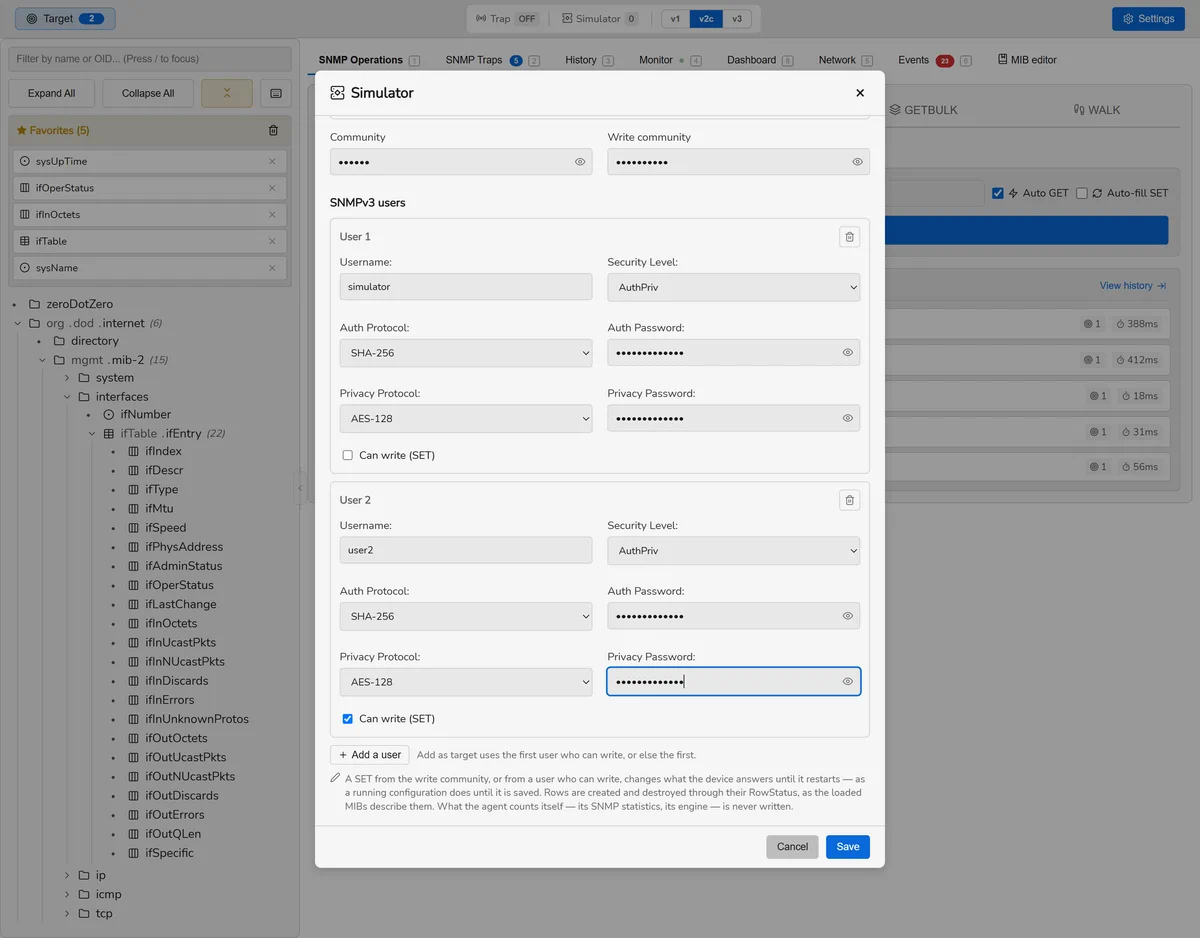Viewport: 1200px width, 938px height.
Task: Show User 2 Privacy Password
Action: click(x=847, y=682)
